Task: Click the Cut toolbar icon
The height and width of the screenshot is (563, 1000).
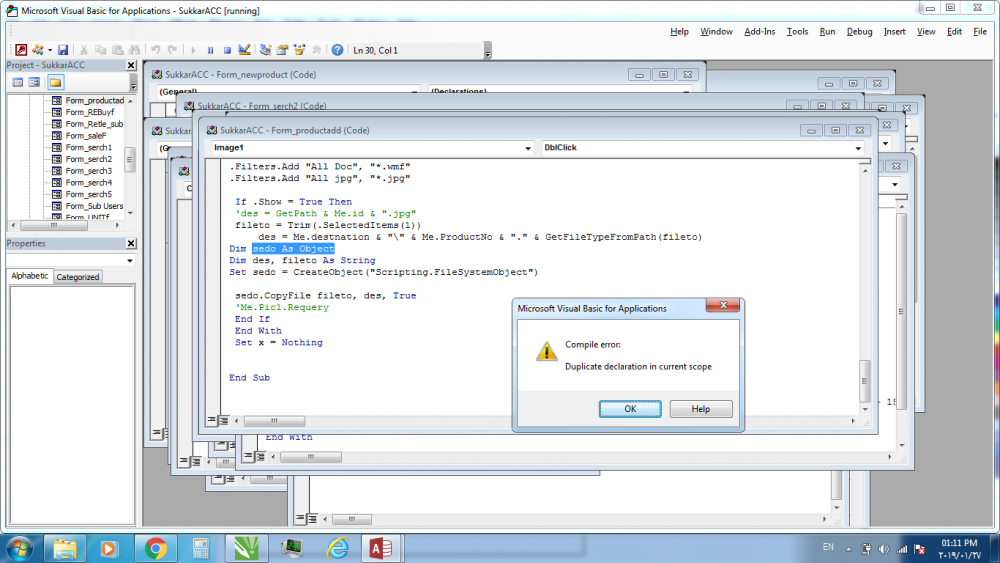Action: tap(84, 50)
